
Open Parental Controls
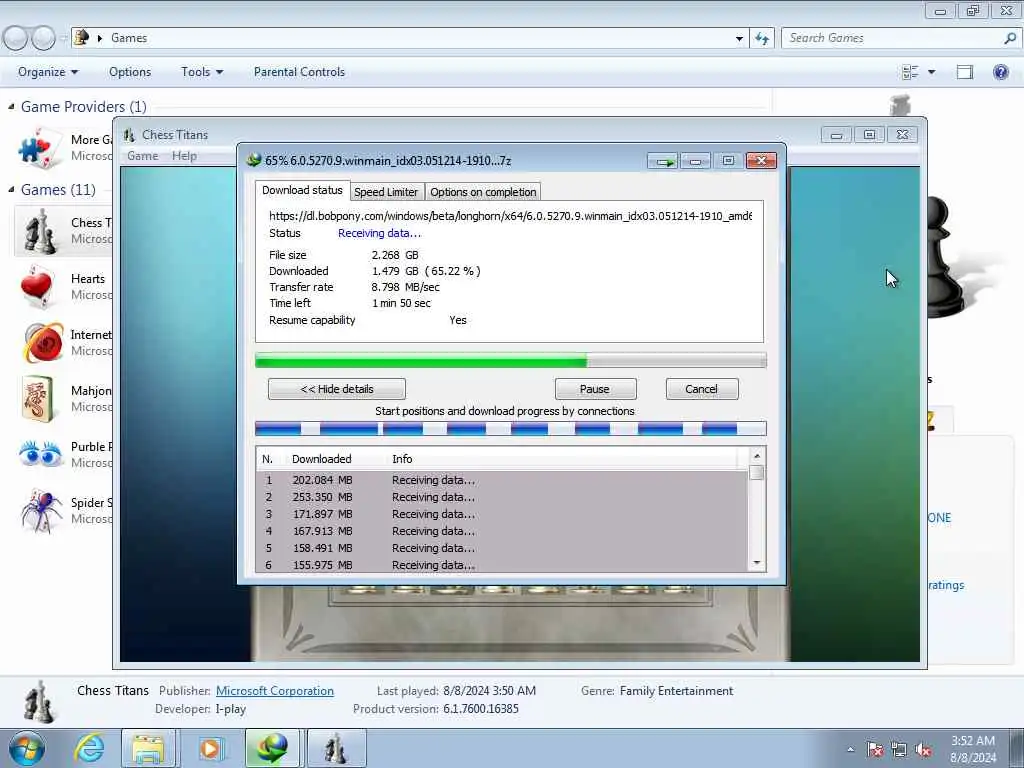(x=299, y=72)
